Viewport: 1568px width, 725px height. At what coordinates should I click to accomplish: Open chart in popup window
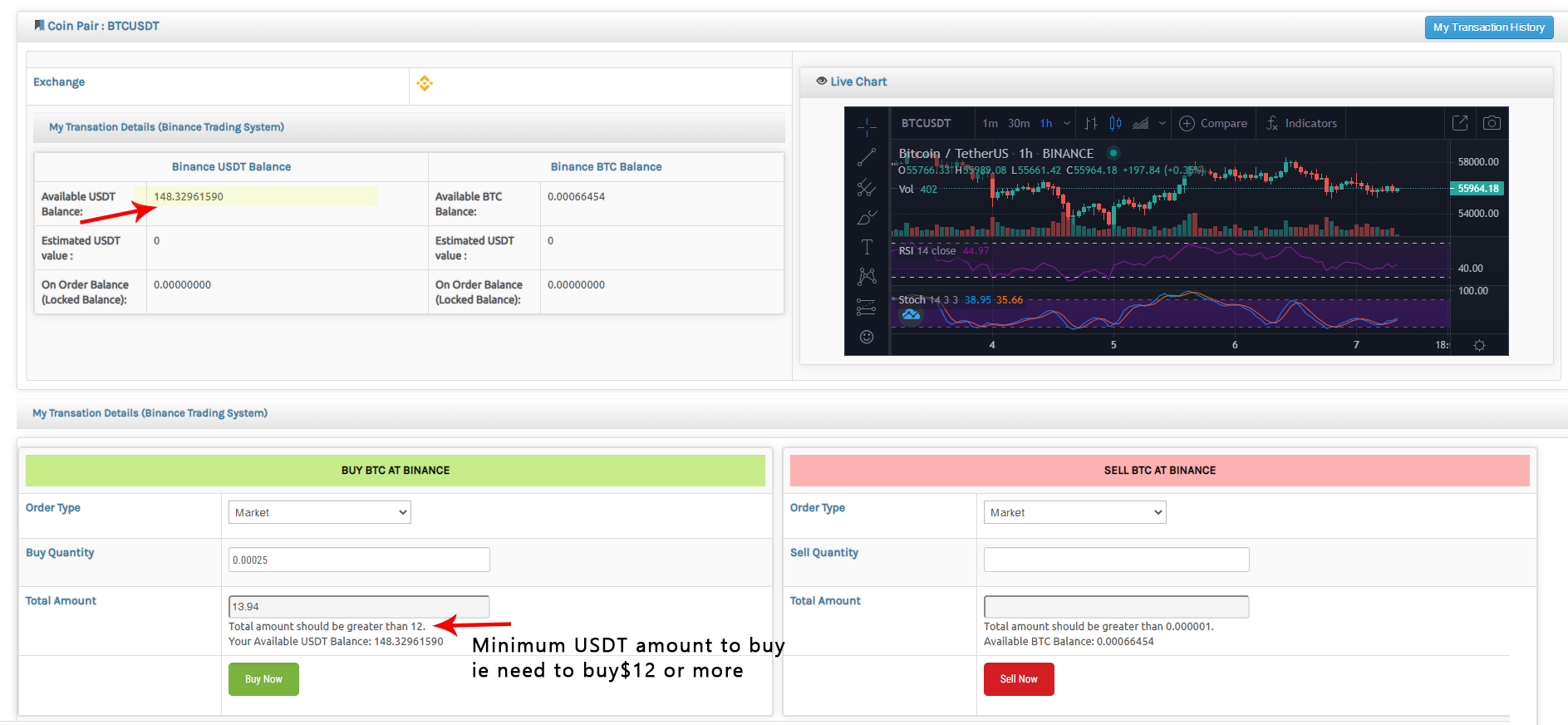pos(1460,123)
